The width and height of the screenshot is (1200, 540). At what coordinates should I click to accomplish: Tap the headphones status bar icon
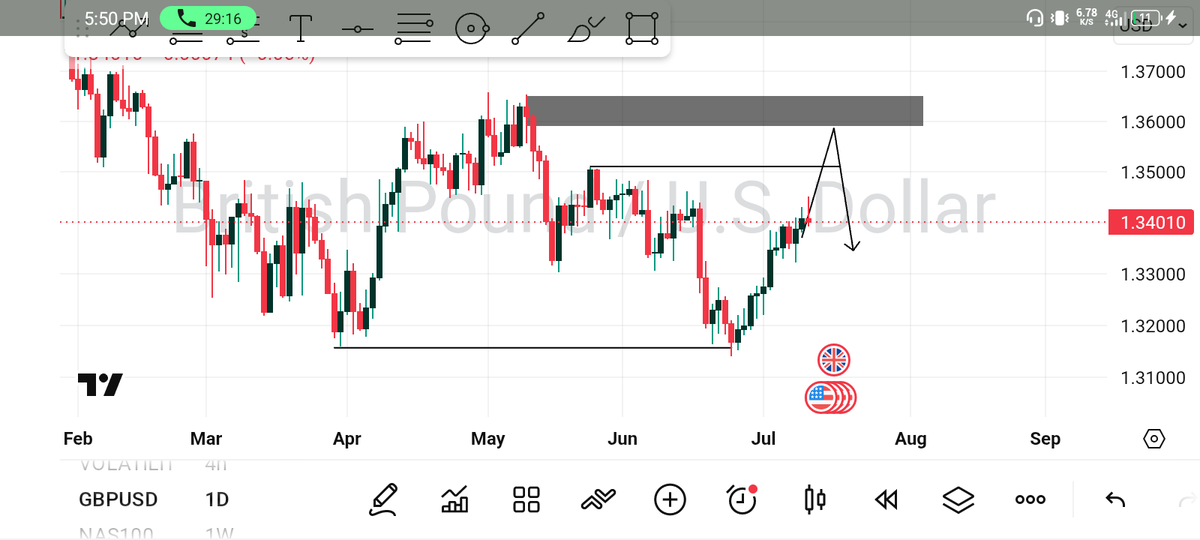click(1035, 18)
